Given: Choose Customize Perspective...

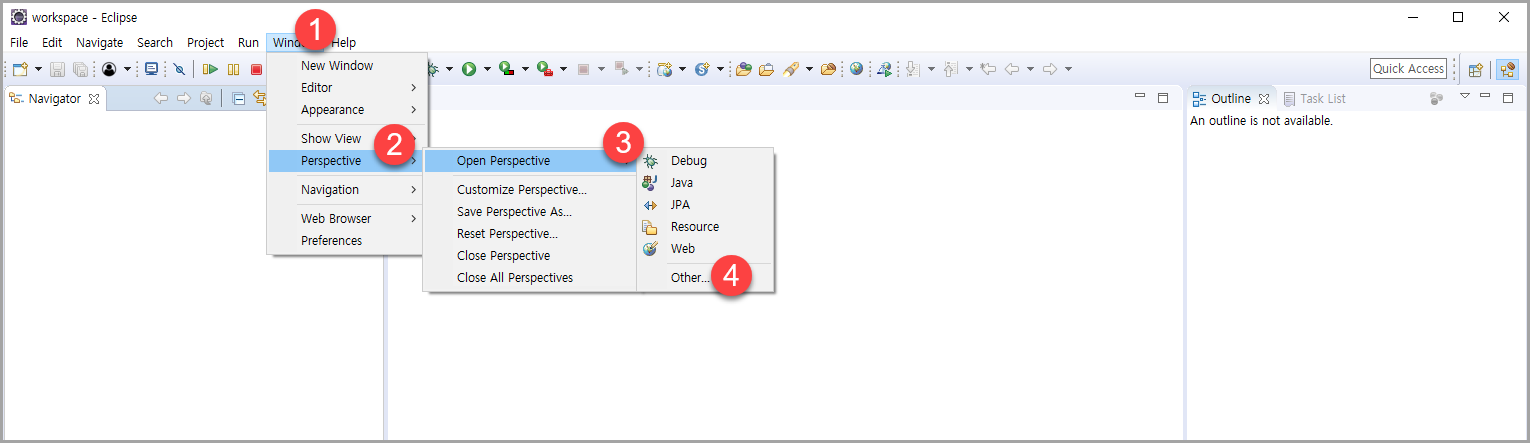Looking at the screenshot, I should click(x=531, y=190).
